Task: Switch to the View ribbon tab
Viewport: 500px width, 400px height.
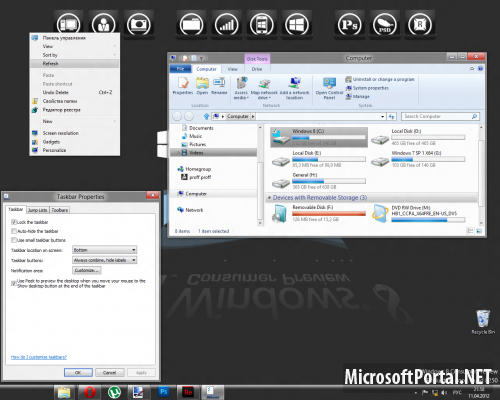Action: point(232,69)
